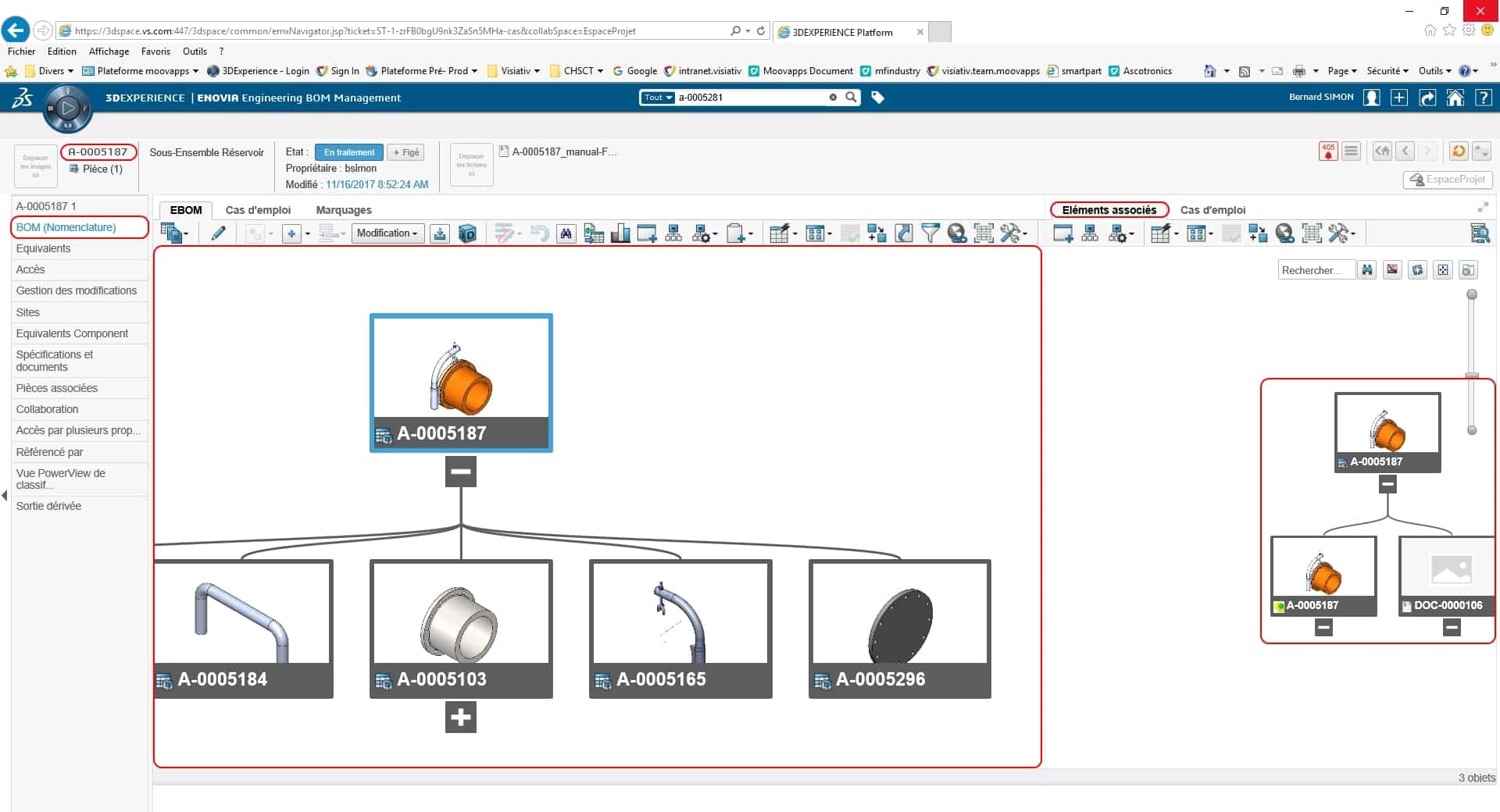
Task: Open the Bernard SIMON user profile icon
Action: (x=1371, y=98)
